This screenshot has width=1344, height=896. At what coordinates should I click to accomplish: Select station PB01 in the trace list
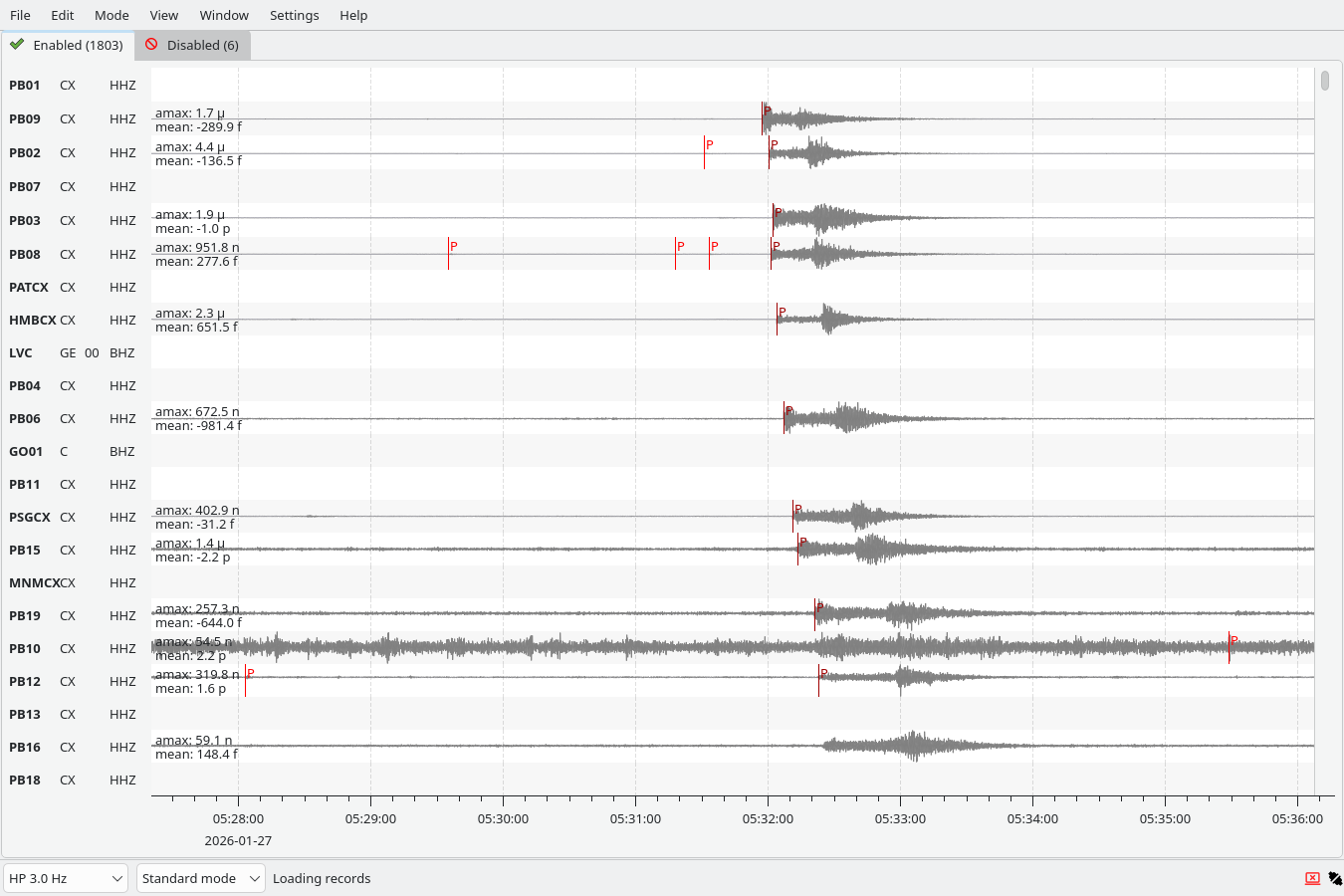pyautogui.click(x=25, y=86)
